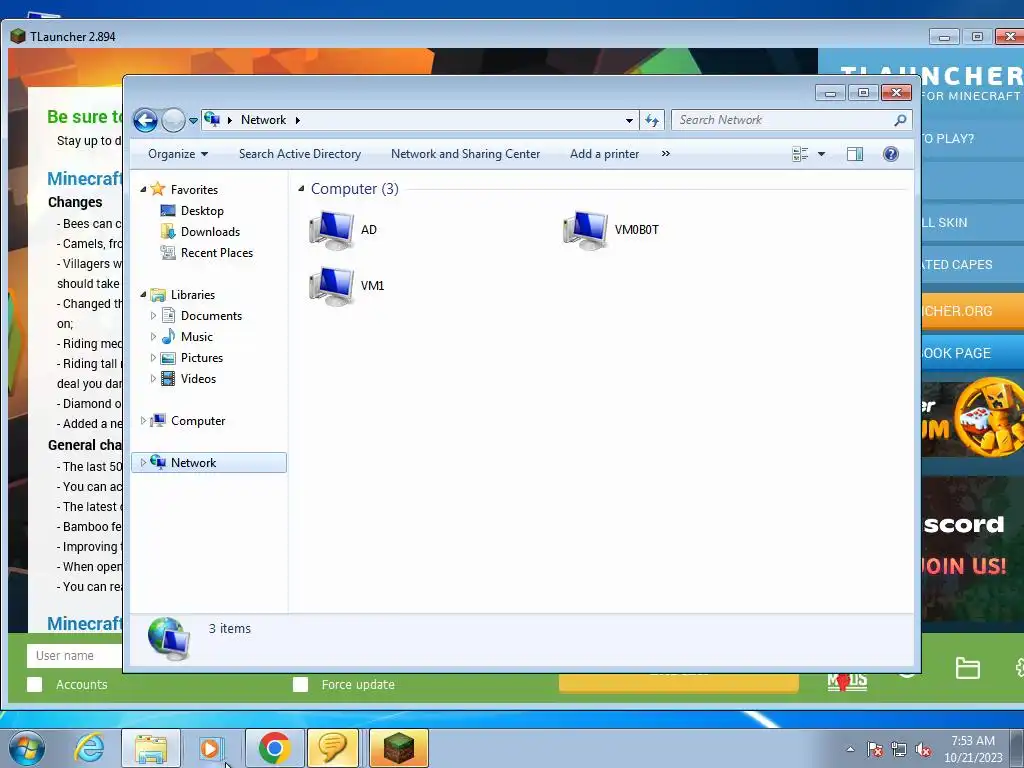Click the User name field in TLauncher
The height and width of the screenshot is (768, 1024).
coord(74,656)
